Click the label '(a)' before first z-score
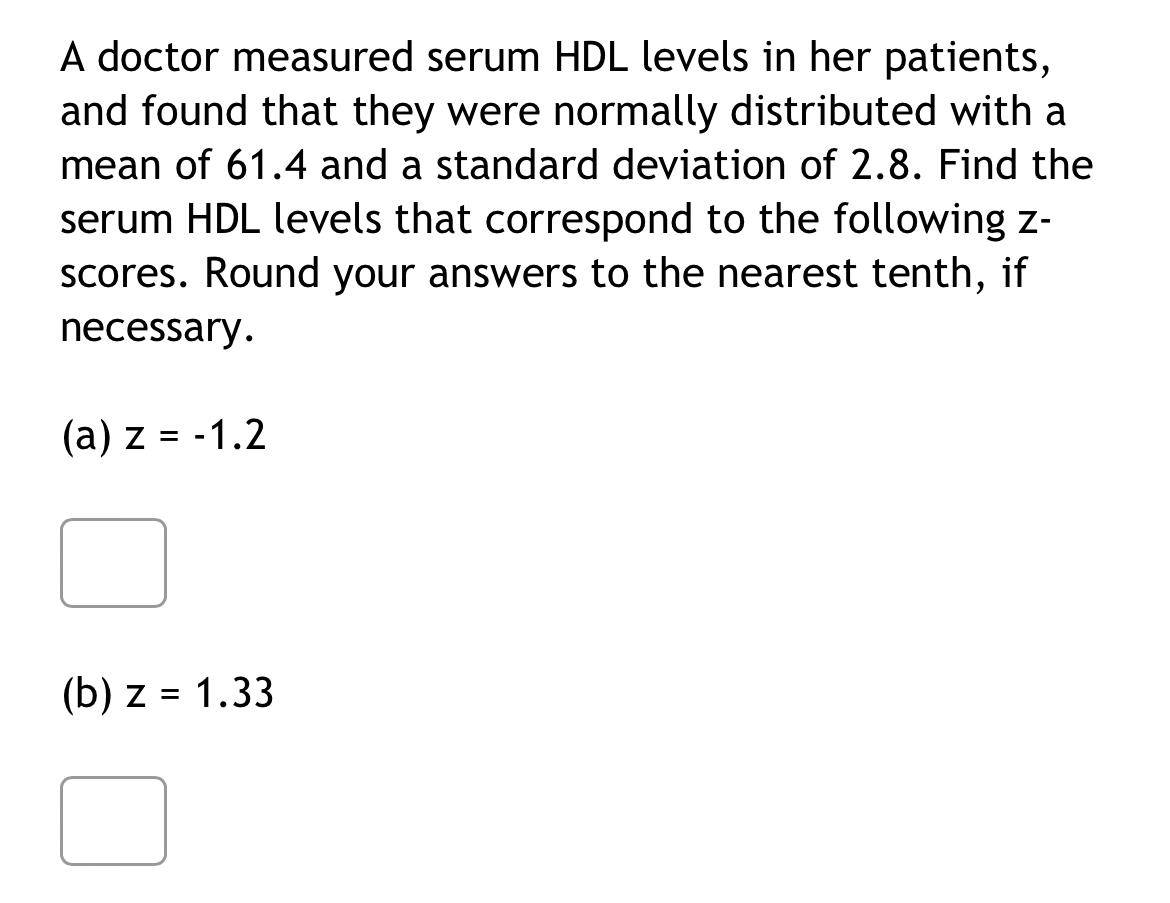This screenshot has height=903, width=1170. click(x=84, y=434)
